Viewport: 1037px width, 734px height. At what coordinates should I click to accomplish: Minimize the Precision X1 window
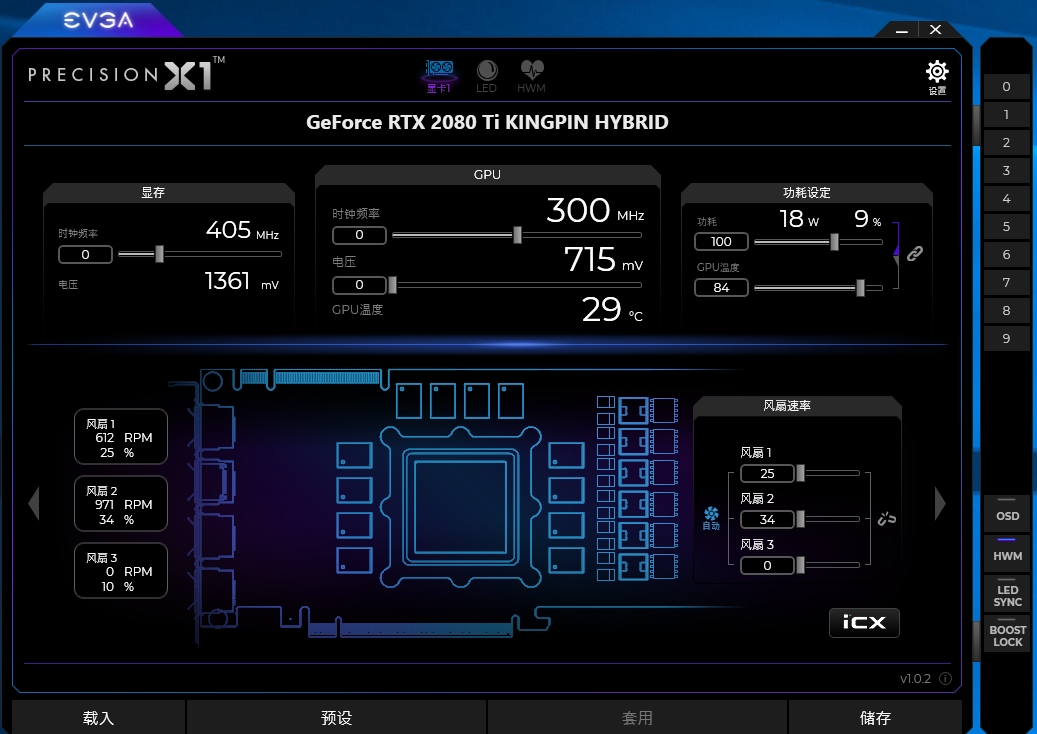click(901, 30)
